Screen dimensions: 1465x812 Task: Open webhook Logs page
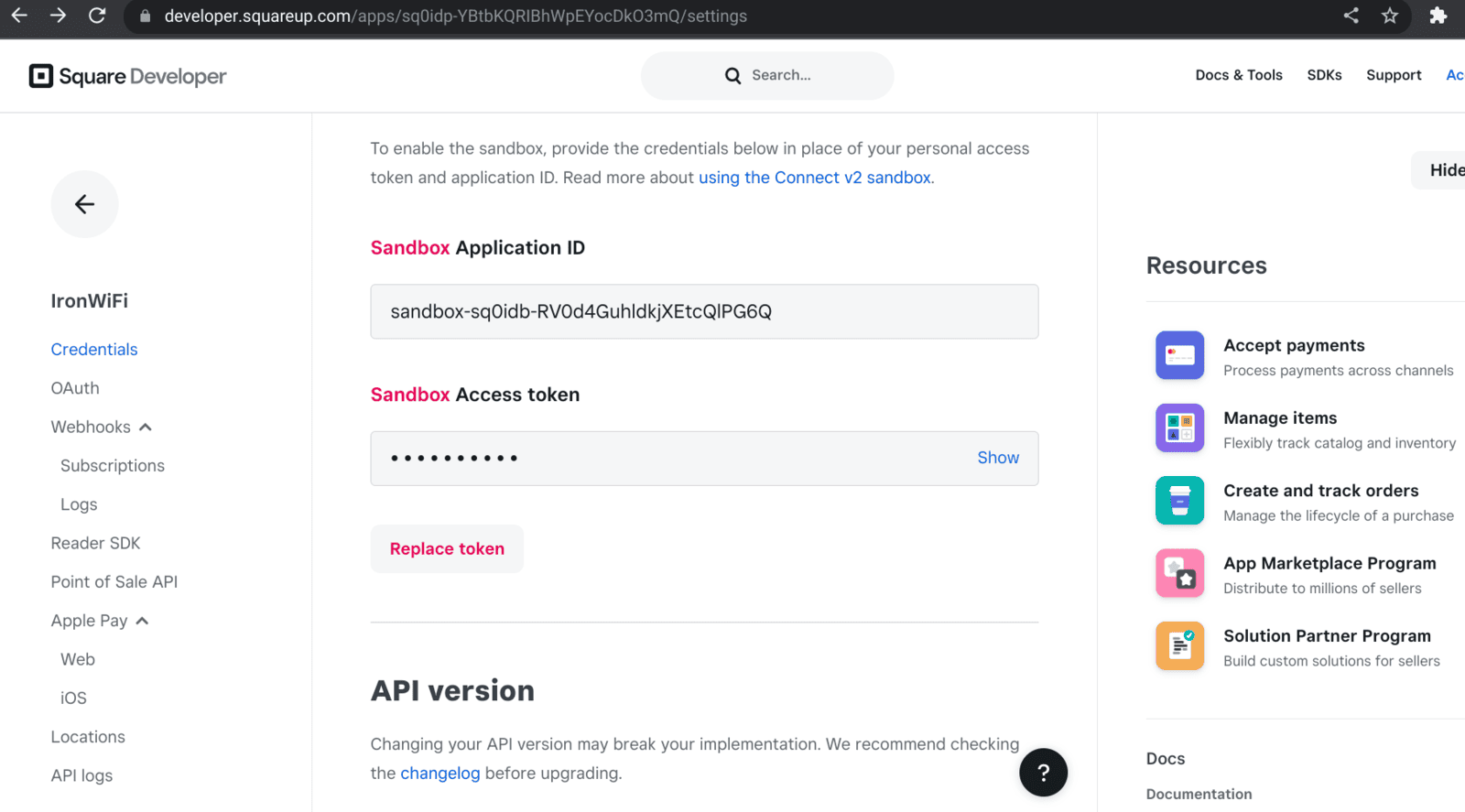click(79, 504)
